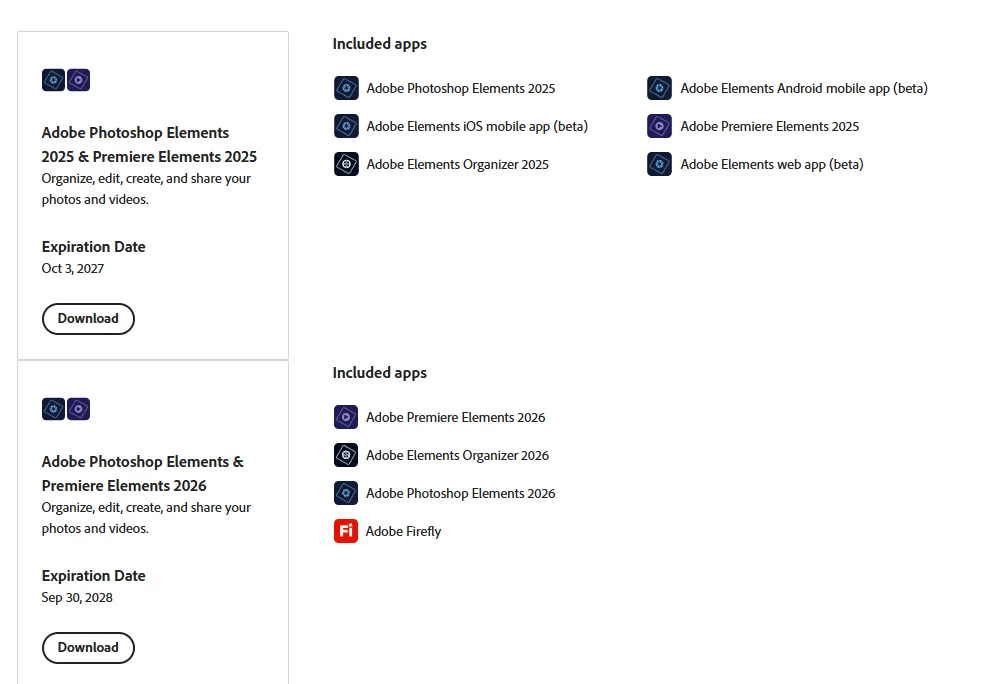
Task: Open the Adobe Firefly text label
Action: pyautogui.click(x=403, y=532)
